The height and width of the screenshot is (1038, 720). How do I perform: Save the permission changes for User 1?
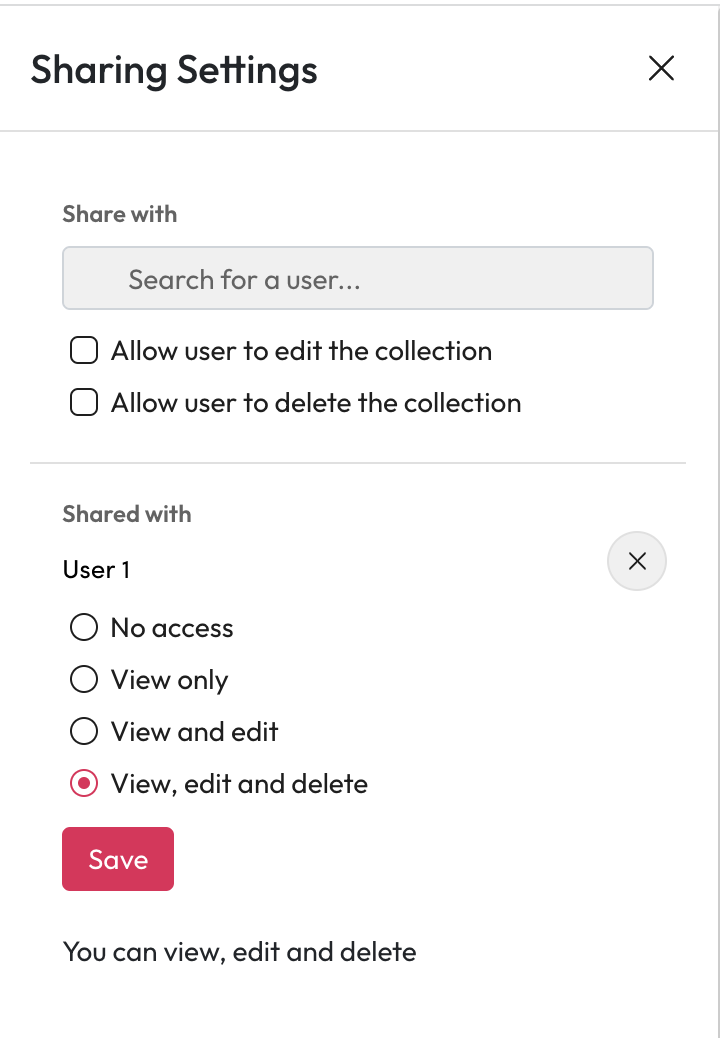coord(117,858)
